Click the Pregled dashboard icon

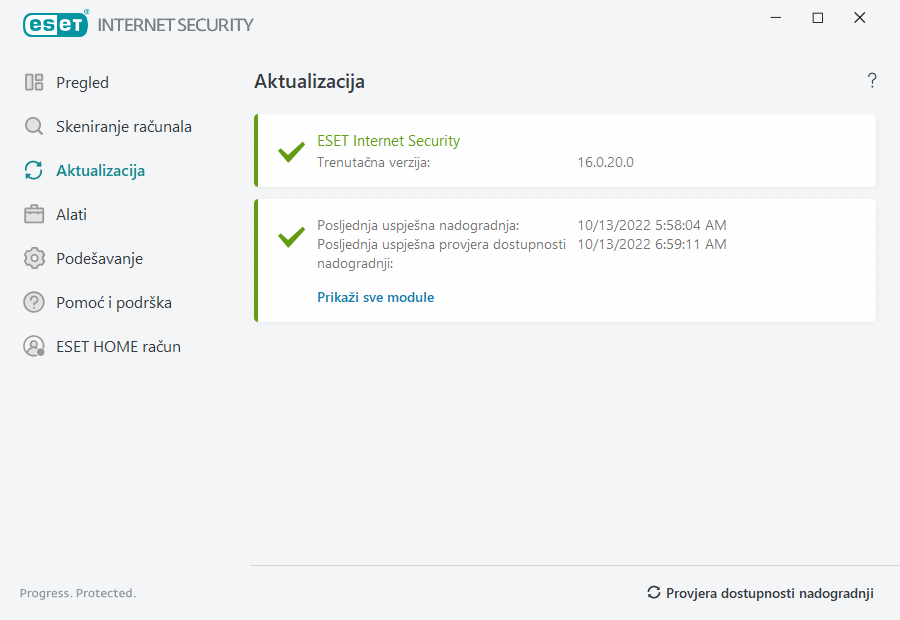[34, 83]
